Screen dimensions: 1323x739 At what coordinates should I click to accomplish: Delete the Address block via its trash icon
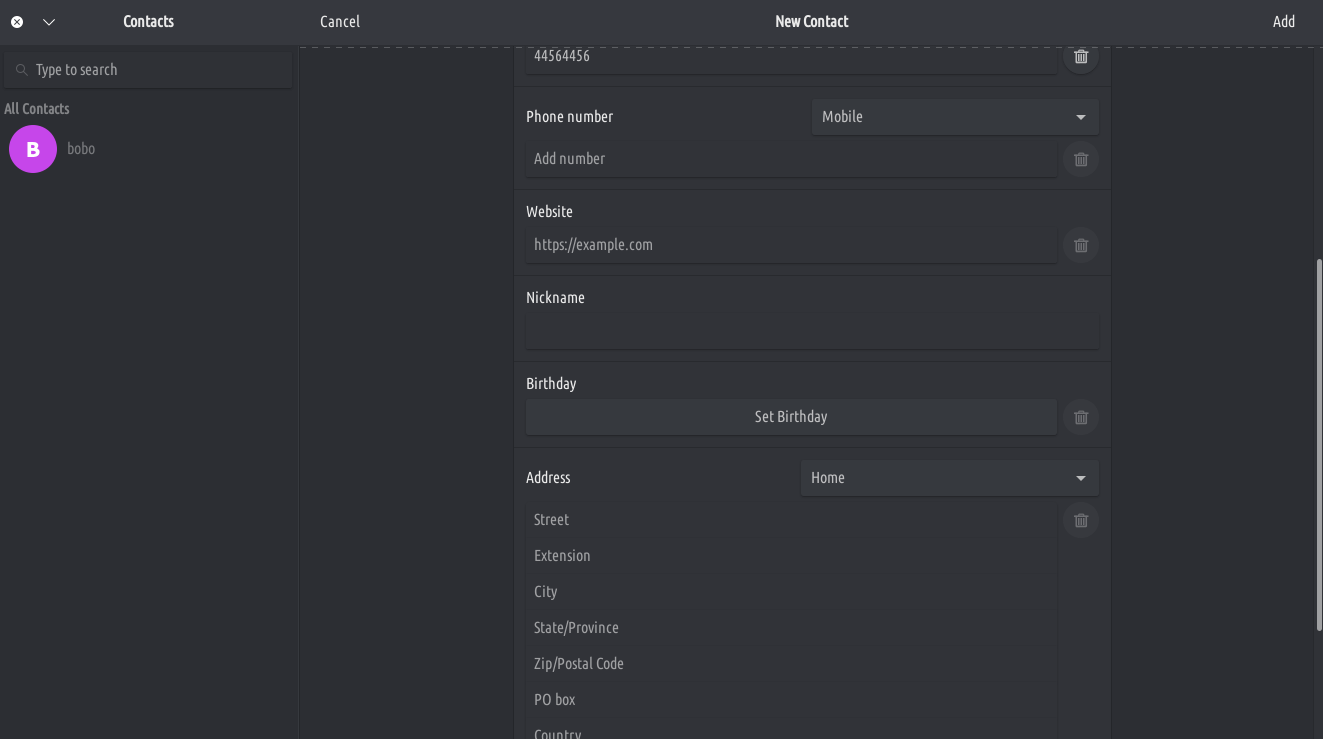[x=1080, y=520]
